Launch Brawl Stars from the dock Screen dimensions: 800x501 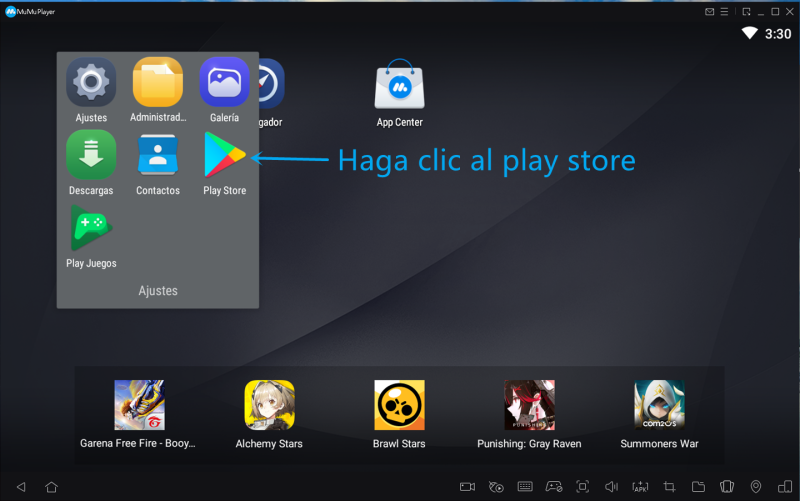(399, 406)
